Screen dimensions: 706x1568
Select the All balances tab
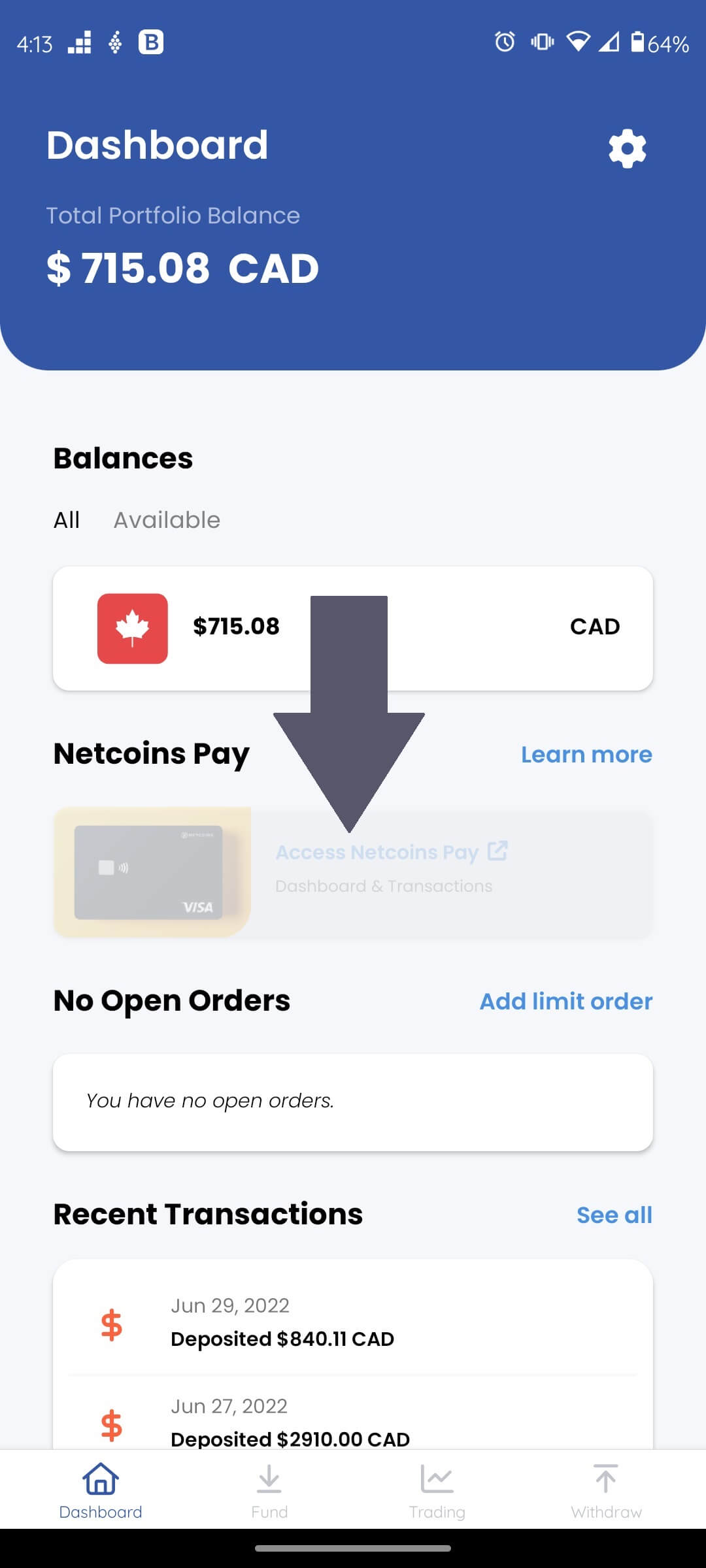(66, 519)
